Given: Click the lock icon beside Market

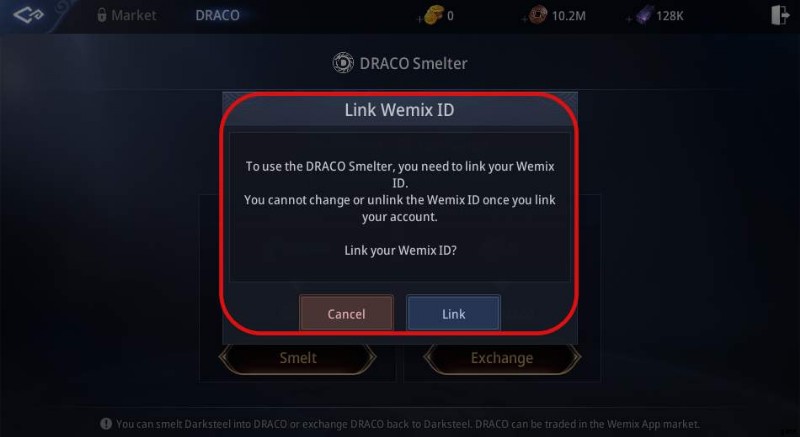Looking at the screenshot, I should [x=102, y=15].
